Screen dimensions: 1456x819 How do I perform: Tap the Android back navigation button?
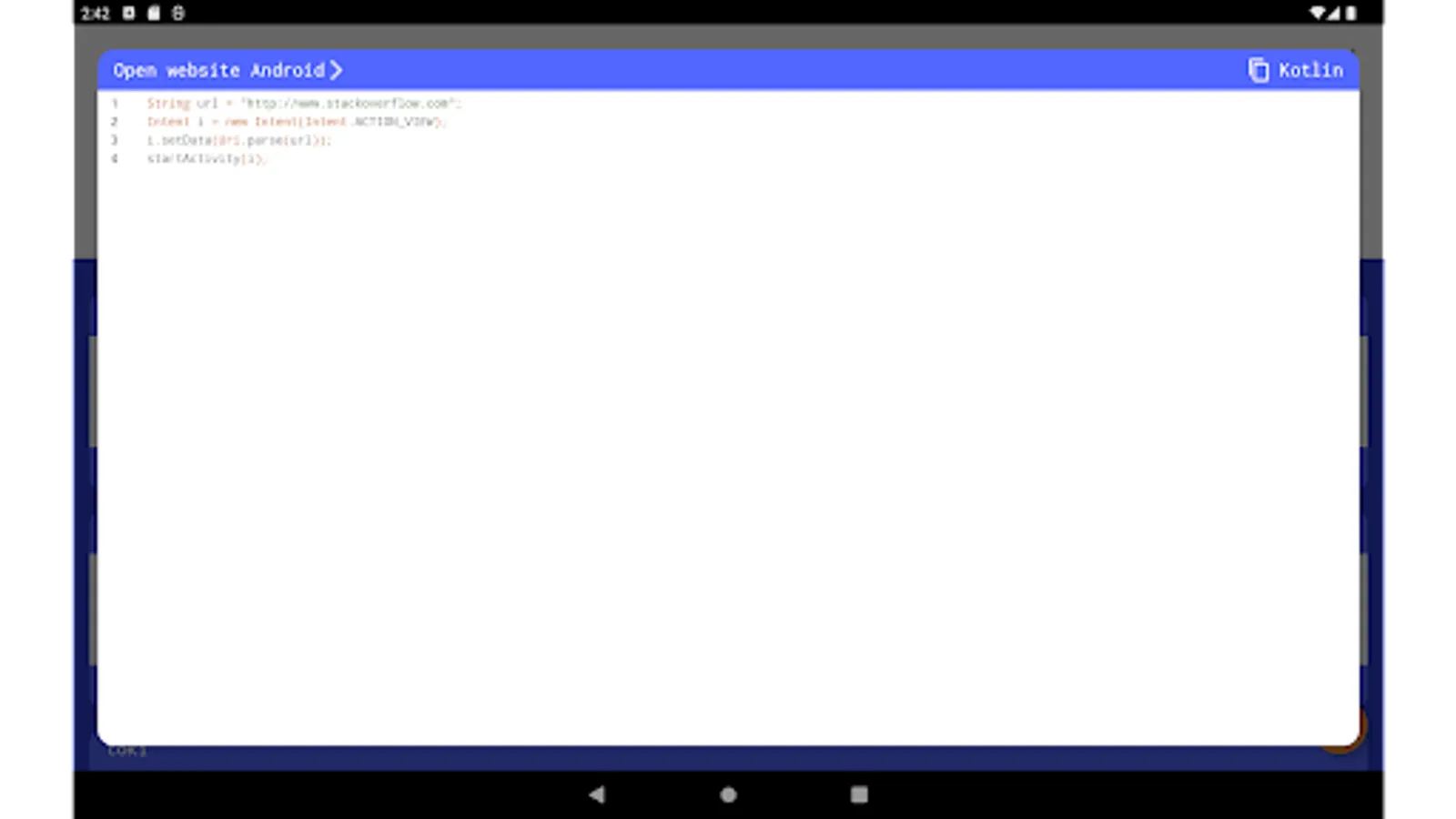[x=597, y=794]
